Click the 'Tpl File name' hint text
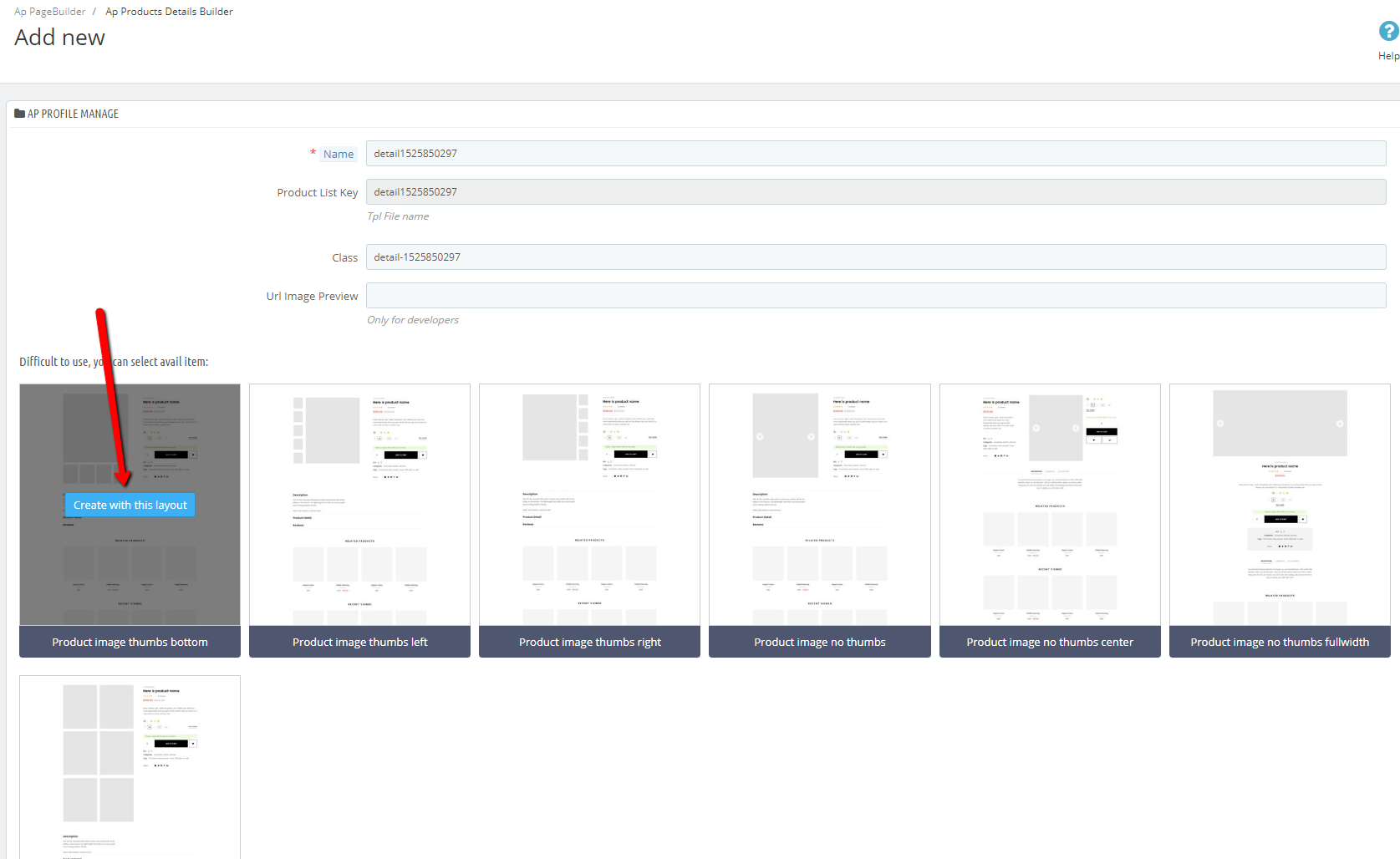1400x859 pixels. coord(398,216)
